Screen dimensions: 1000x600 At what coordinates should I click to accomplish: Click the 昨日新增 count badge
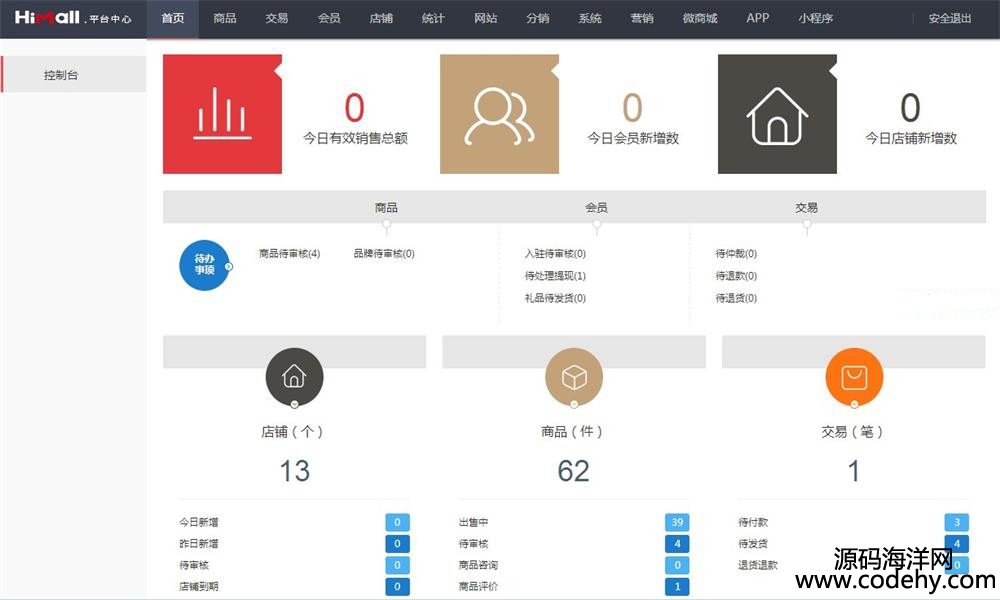point(397,544)
